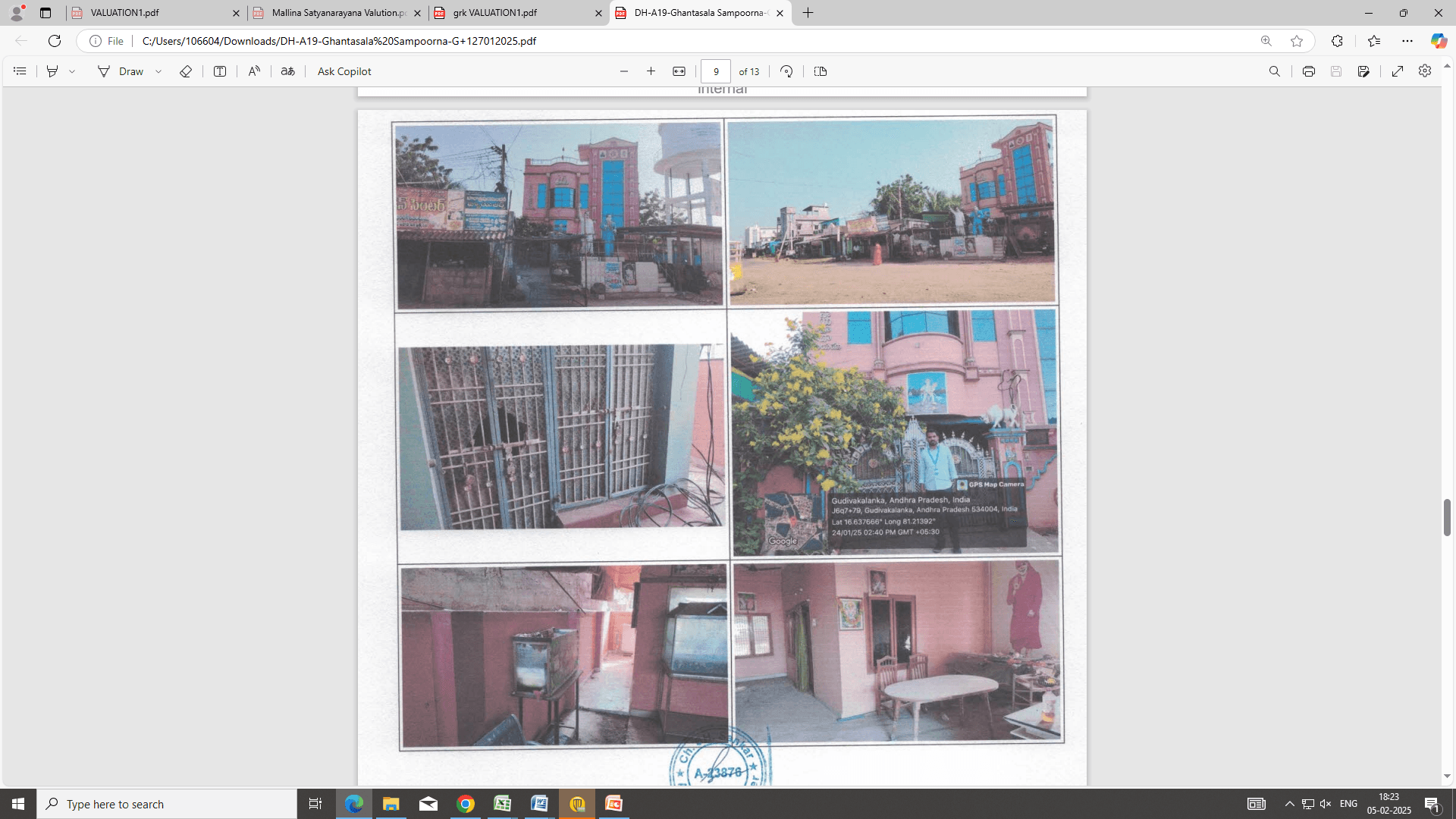
Task: Click the page number input field
Action: [716, 71]
